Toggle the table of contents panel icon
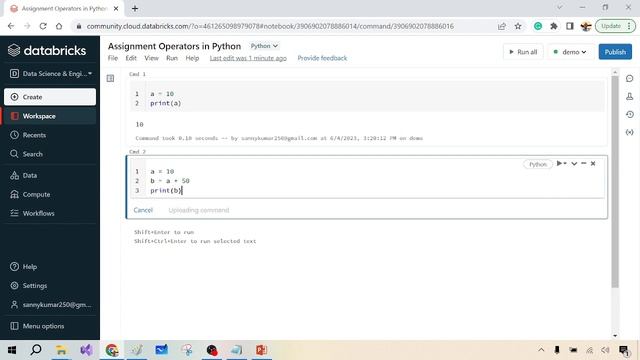The width and height of the screenshot is (640, 360). (110, 78)
